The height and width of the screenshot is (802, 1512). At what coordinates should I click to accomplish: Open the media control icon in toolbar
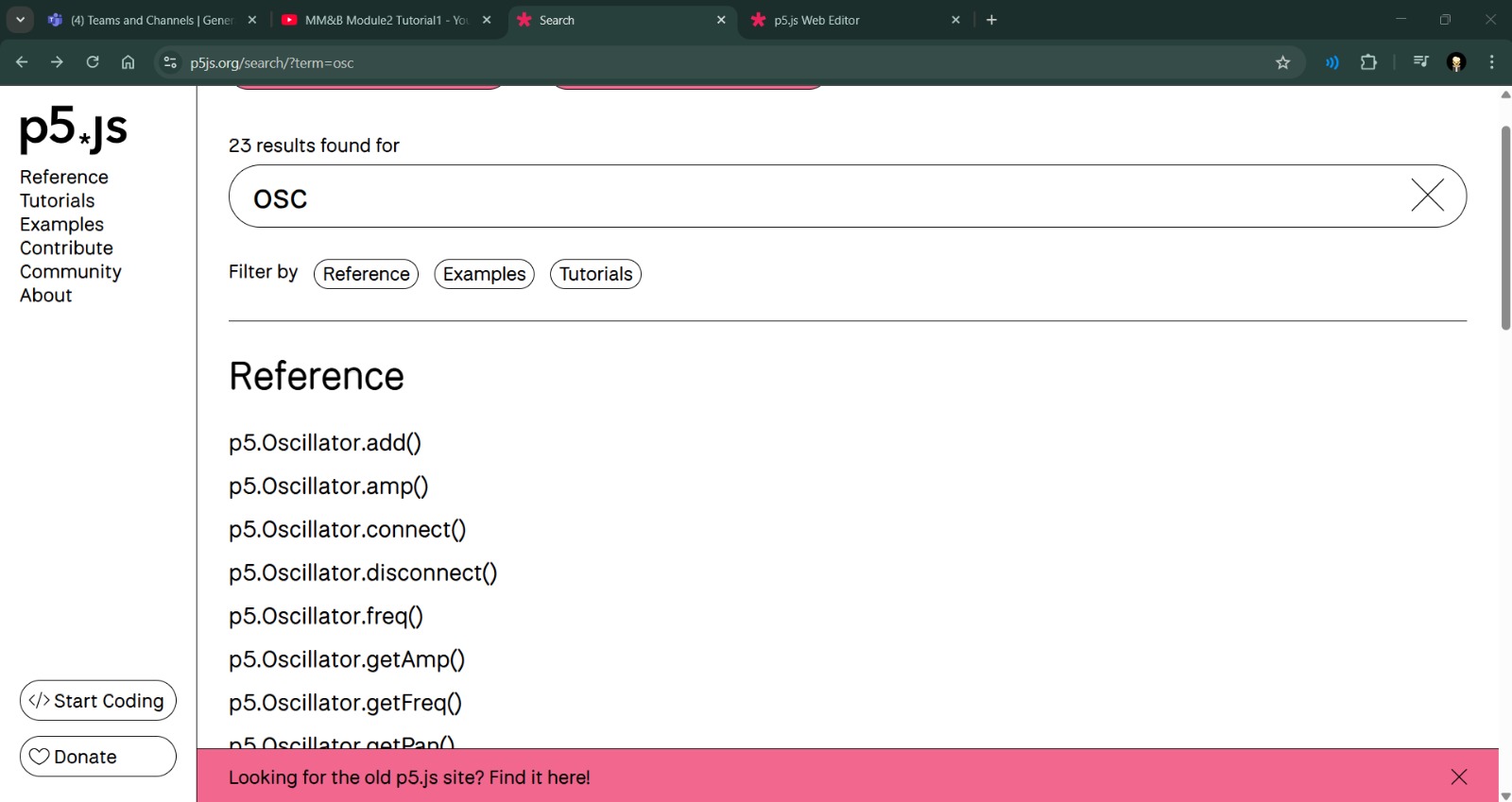[1420, 62]
